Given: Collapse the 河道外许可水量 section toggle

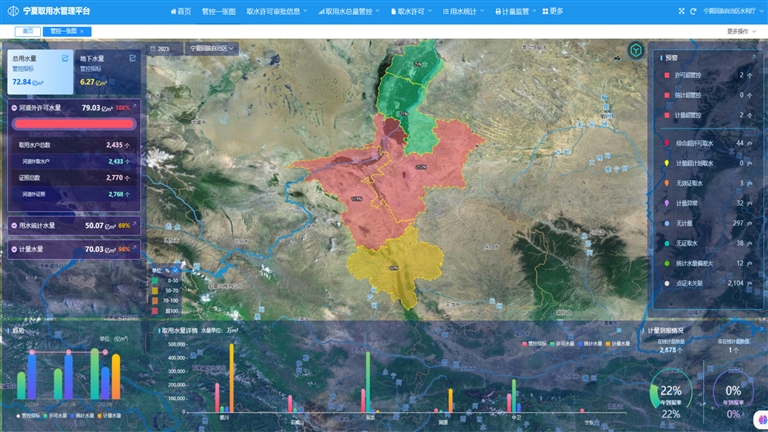Looking at the screenshot, I should 13,106.
